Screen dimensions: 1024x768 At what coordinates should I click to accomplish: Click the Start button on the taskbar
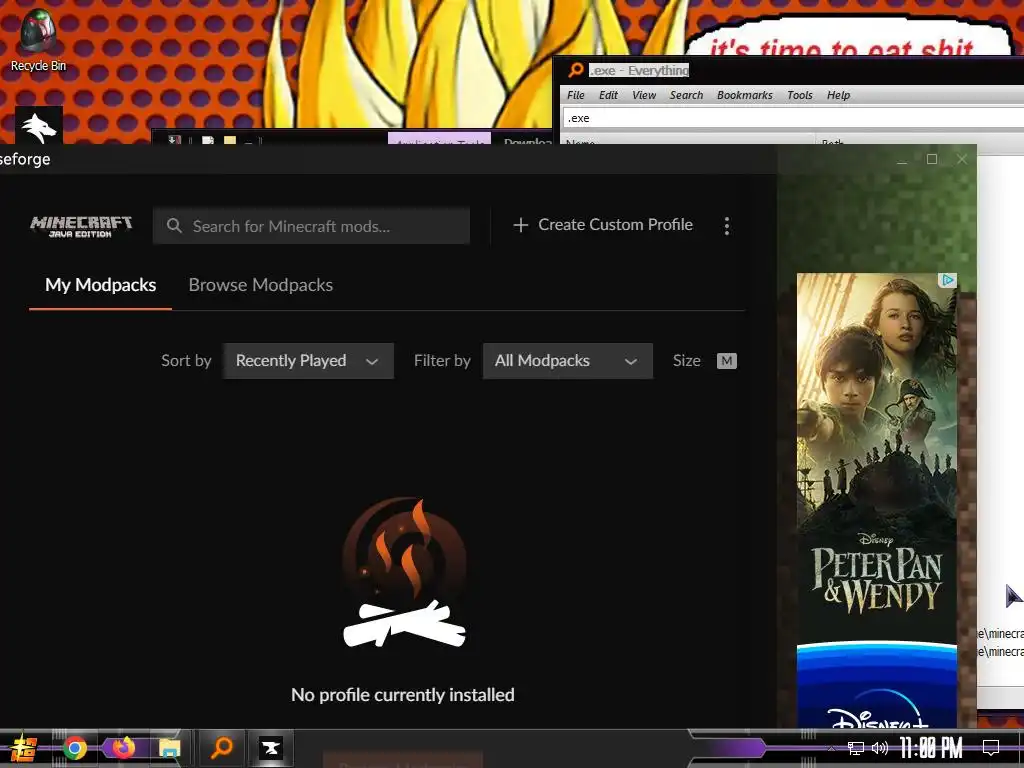pos(22,748)
